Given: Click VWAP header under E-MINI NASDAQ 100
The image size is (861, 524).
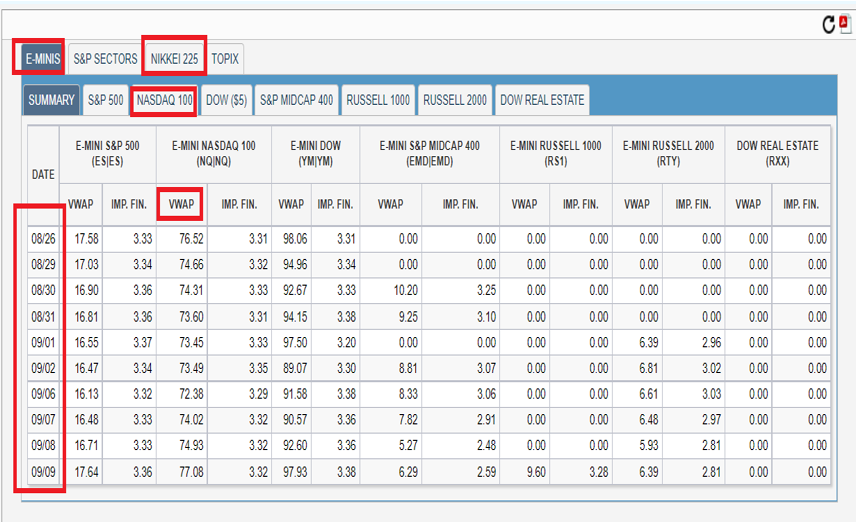Looking at the screenshot, I should (181, 204).
